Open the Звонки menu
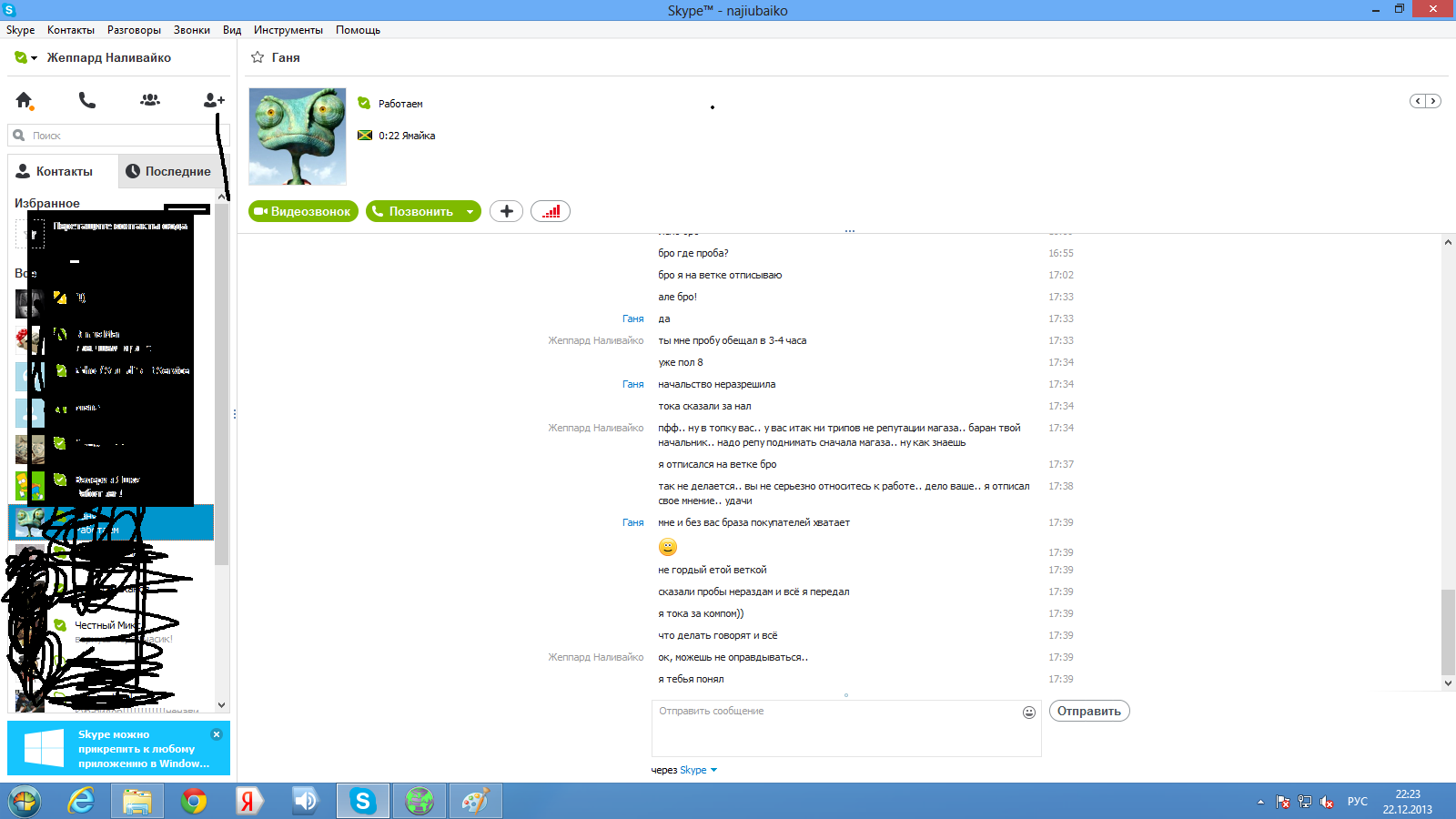The image size is (1456, 819). pos(192,30)
